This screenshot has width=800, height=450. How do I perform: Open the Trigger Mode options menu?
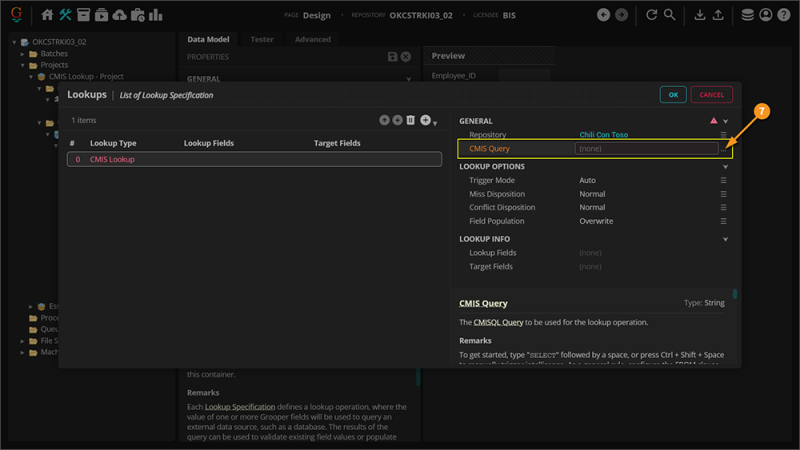pyautogui.click(x=724, y=181)
